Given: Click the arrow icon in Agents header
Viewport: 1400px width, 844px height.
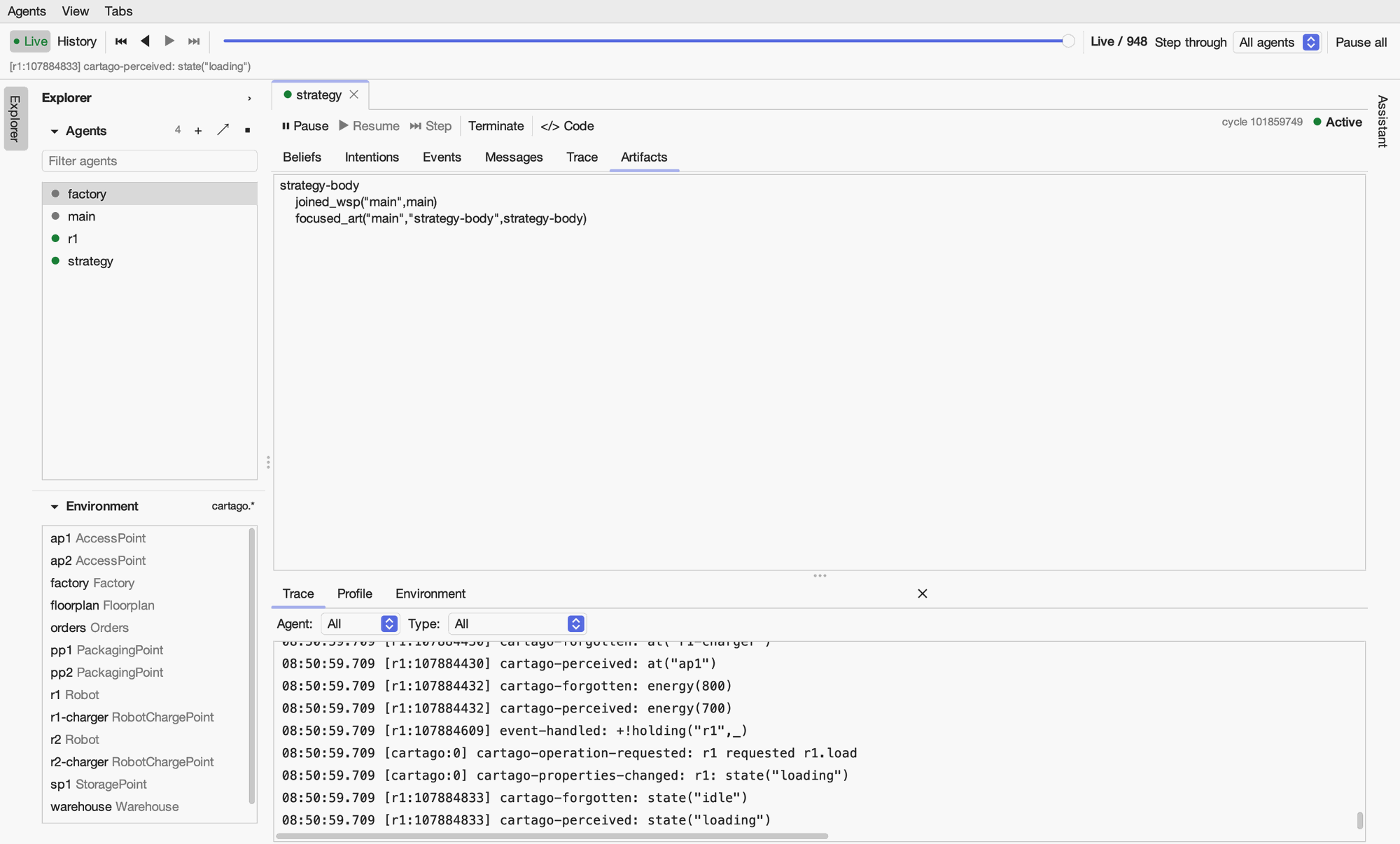Looking at the screenshot, I should [x=223, y=130].
